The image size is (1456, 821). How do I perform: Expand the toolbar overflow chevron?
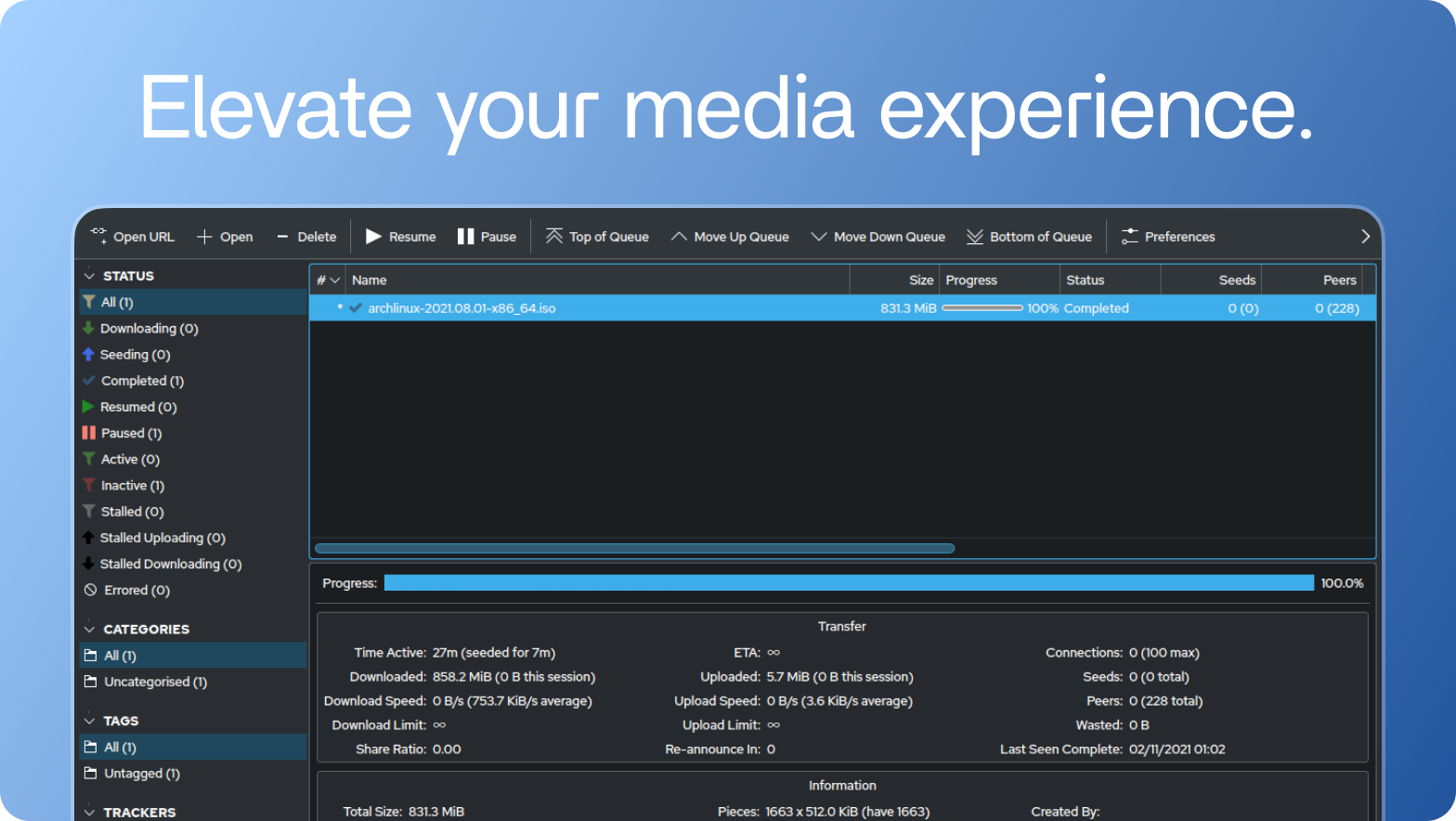[x=1365, y=236]
